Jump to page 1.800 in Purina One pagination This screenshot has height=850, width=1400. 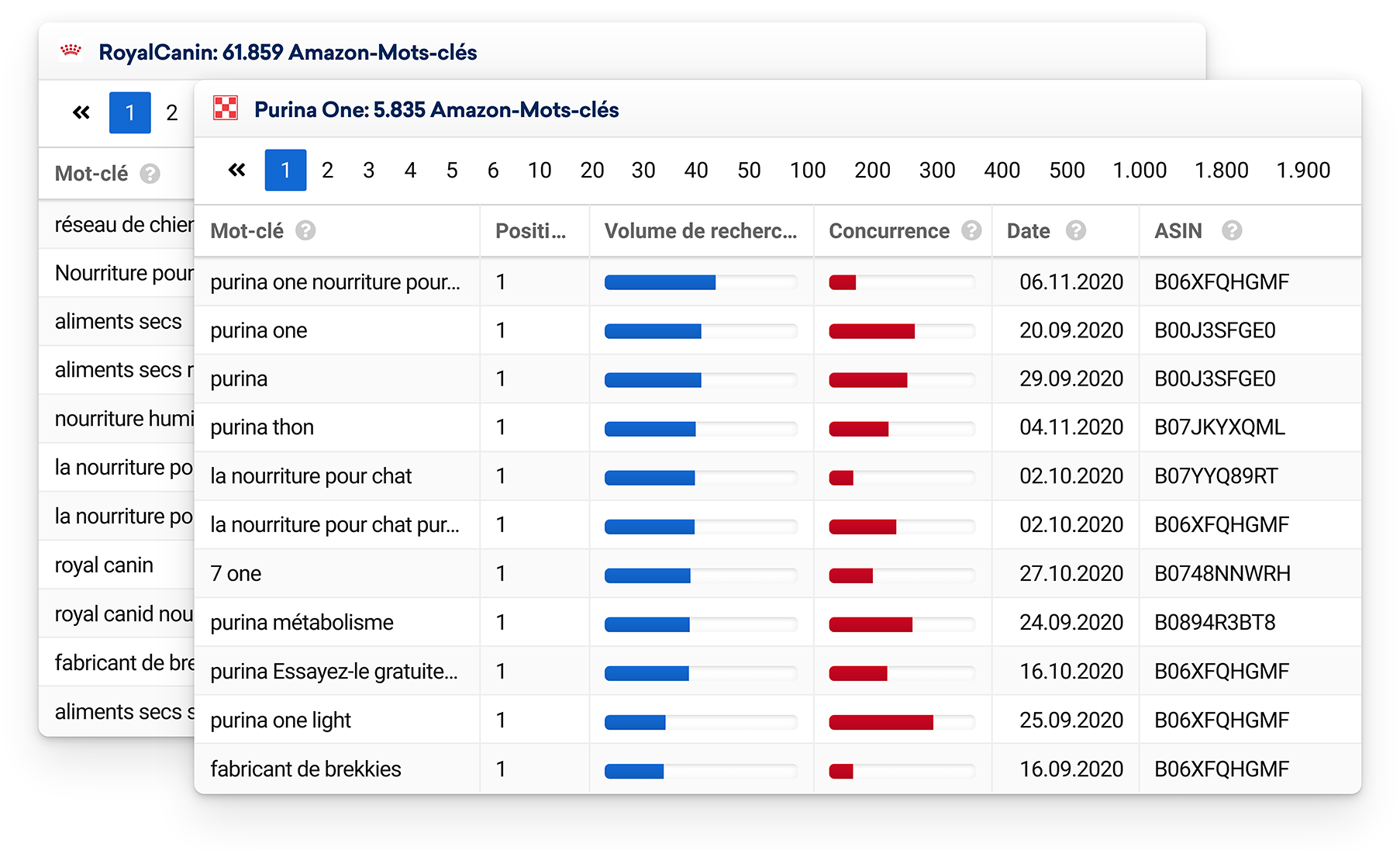(x=1222, y=170)
